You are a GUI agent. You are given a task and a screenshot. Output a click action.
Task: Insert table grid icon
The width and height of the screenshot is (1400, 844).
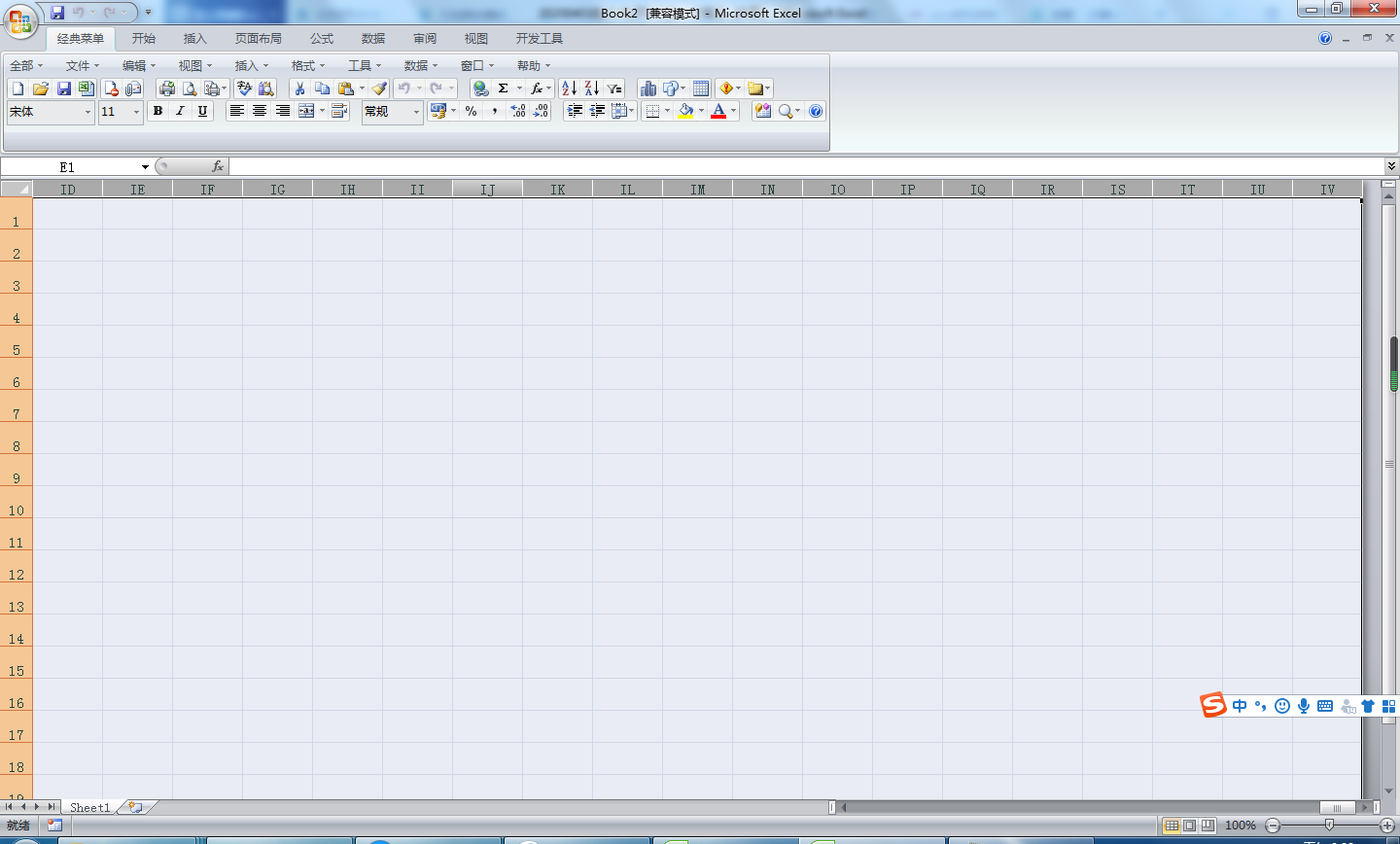coord(701,88)
